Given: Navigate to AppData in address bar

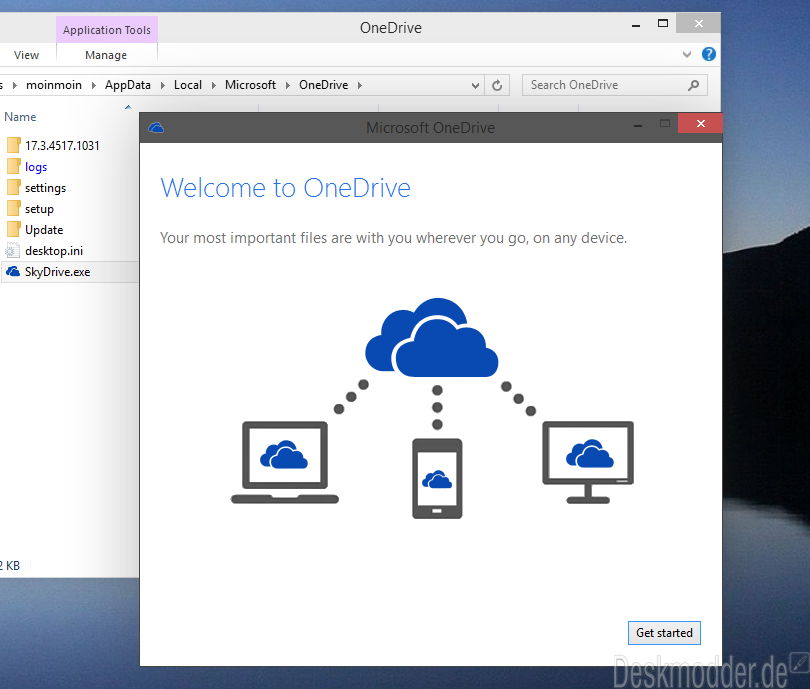Looking at the screenshot, I should coord(128,85).
